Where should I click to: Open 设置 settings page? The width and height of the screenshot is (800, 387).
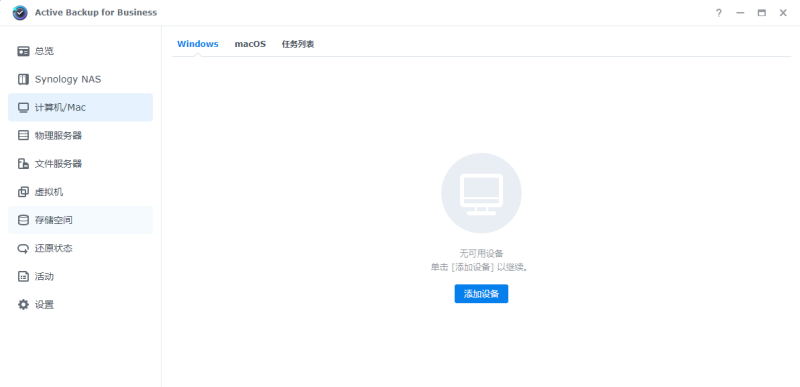(x=81, y=305)
